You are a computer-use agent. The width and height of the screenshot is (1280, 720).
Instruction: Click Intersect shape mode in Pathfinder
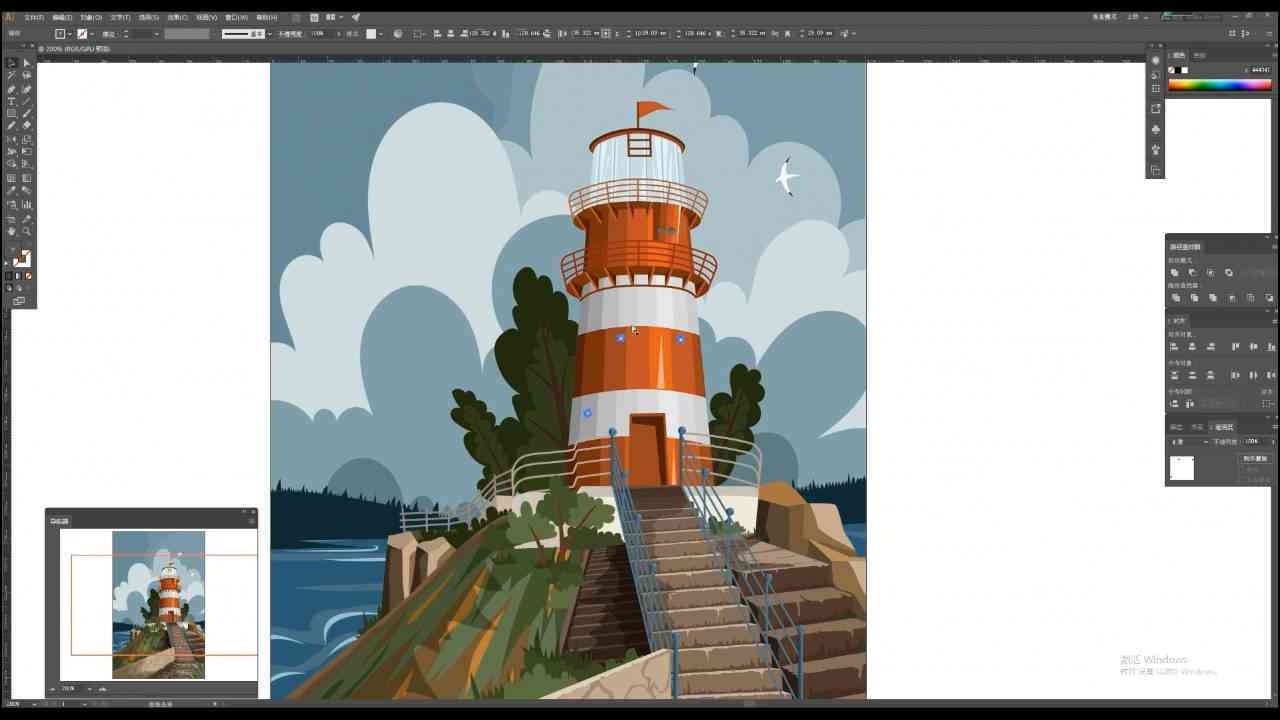[1210, 272]
